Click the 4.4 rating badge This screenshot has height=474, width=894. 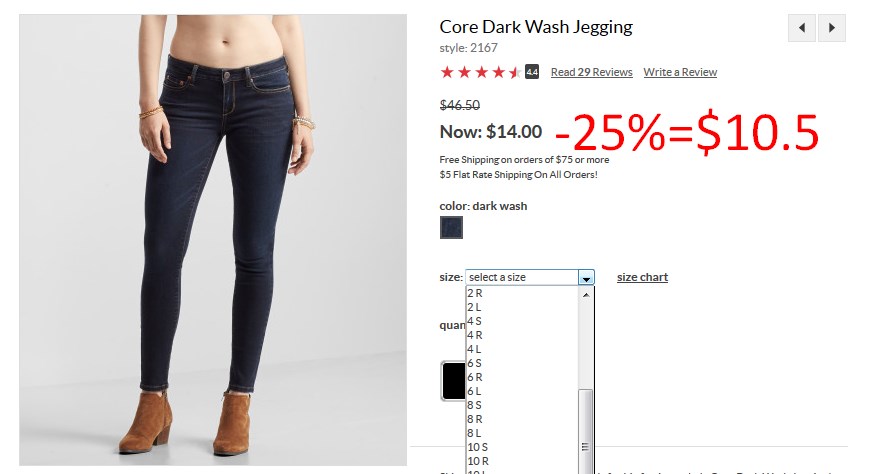coord(532,72)
